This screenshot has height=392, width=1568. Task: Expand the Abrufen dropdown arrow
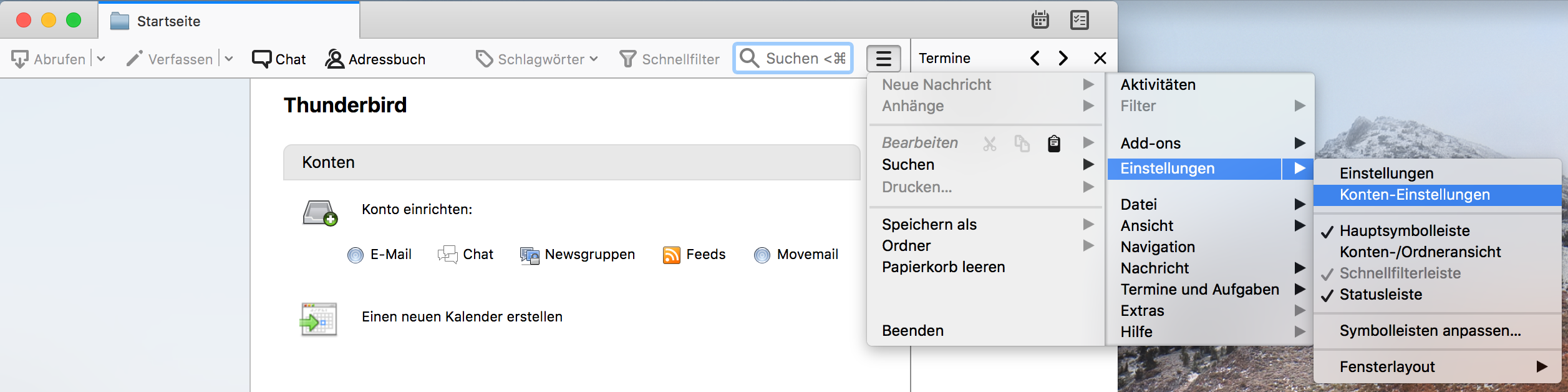[x=101, y=59]
